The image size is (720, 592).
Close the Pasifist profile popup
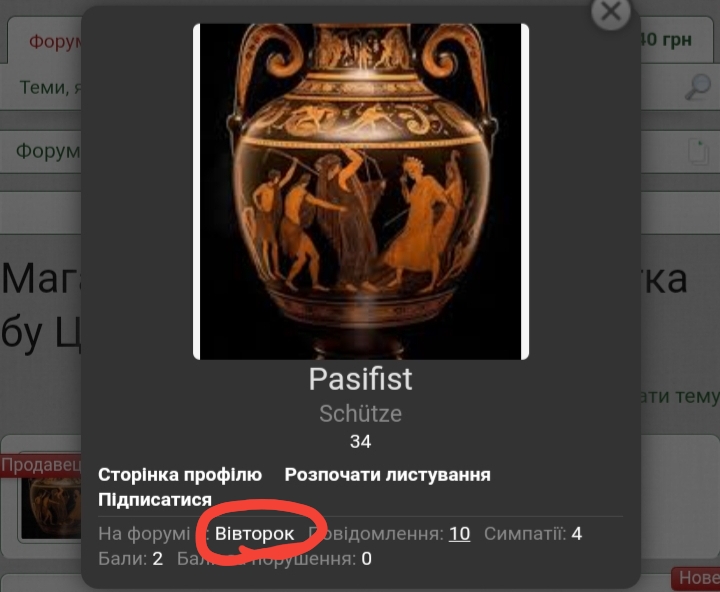pos(611,12)
